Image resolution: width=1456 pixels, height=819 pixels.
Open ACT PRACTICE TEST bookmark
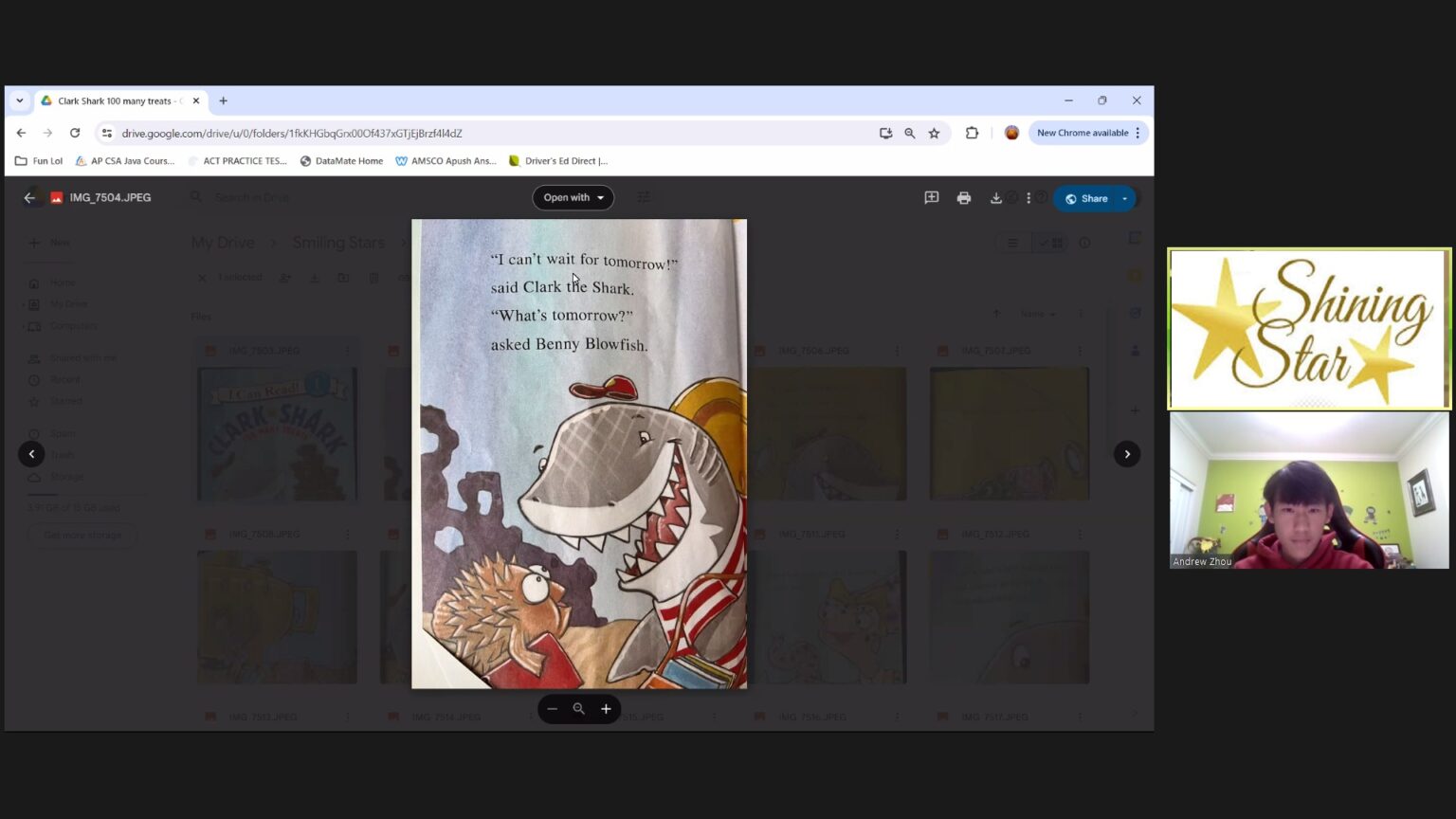(x=238, y=161)
